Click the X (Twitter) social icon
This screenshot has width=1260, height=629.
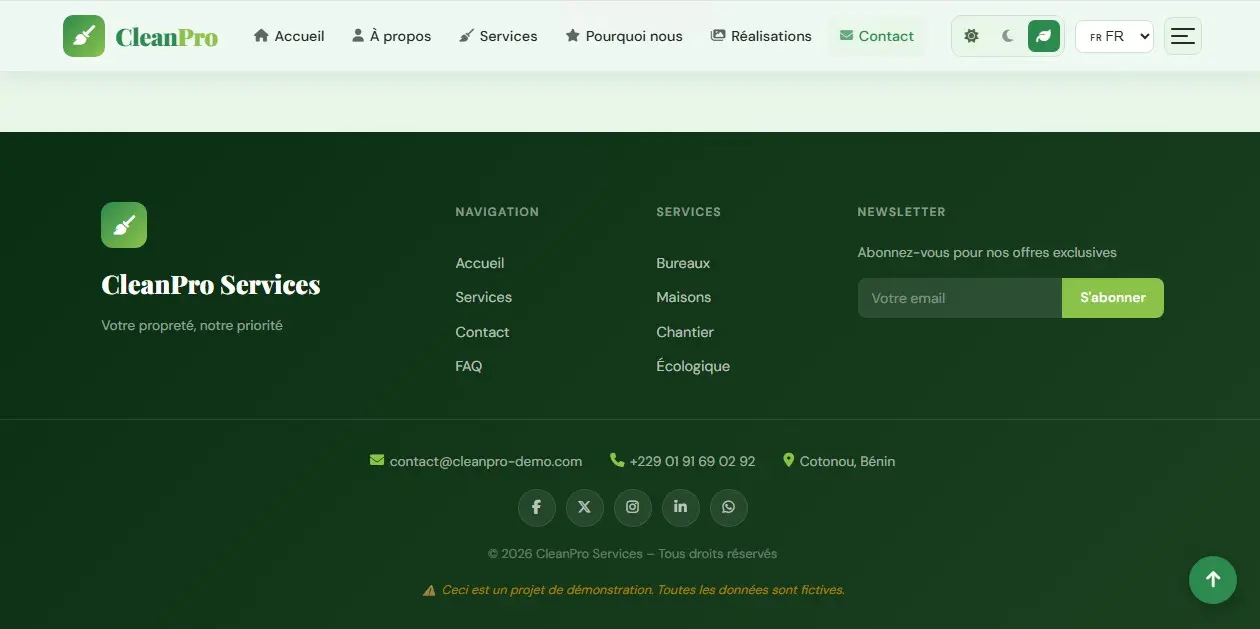pos(584,507)
